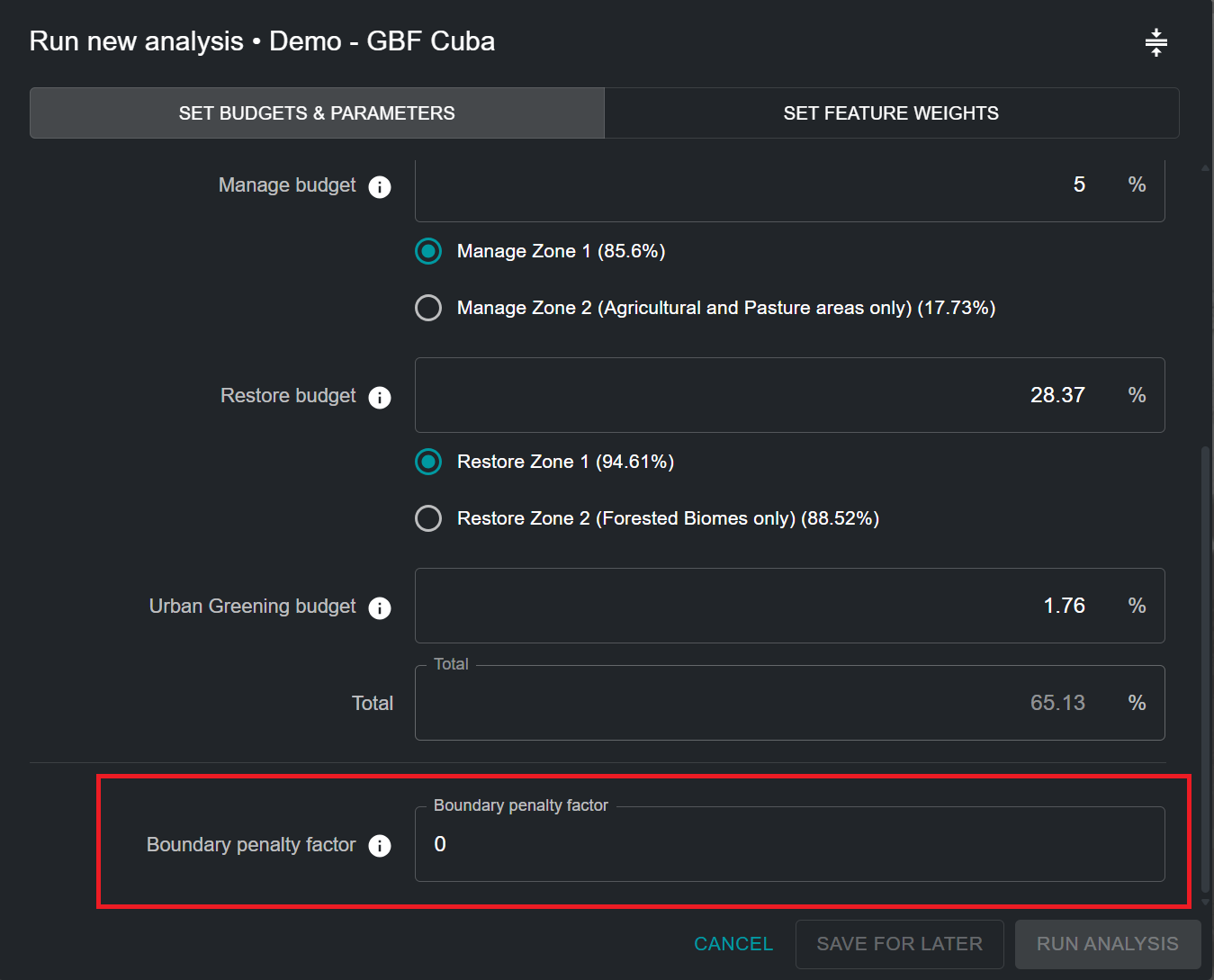
Task: Open Boundary penalty factor info icon
Action: (380, 846)
